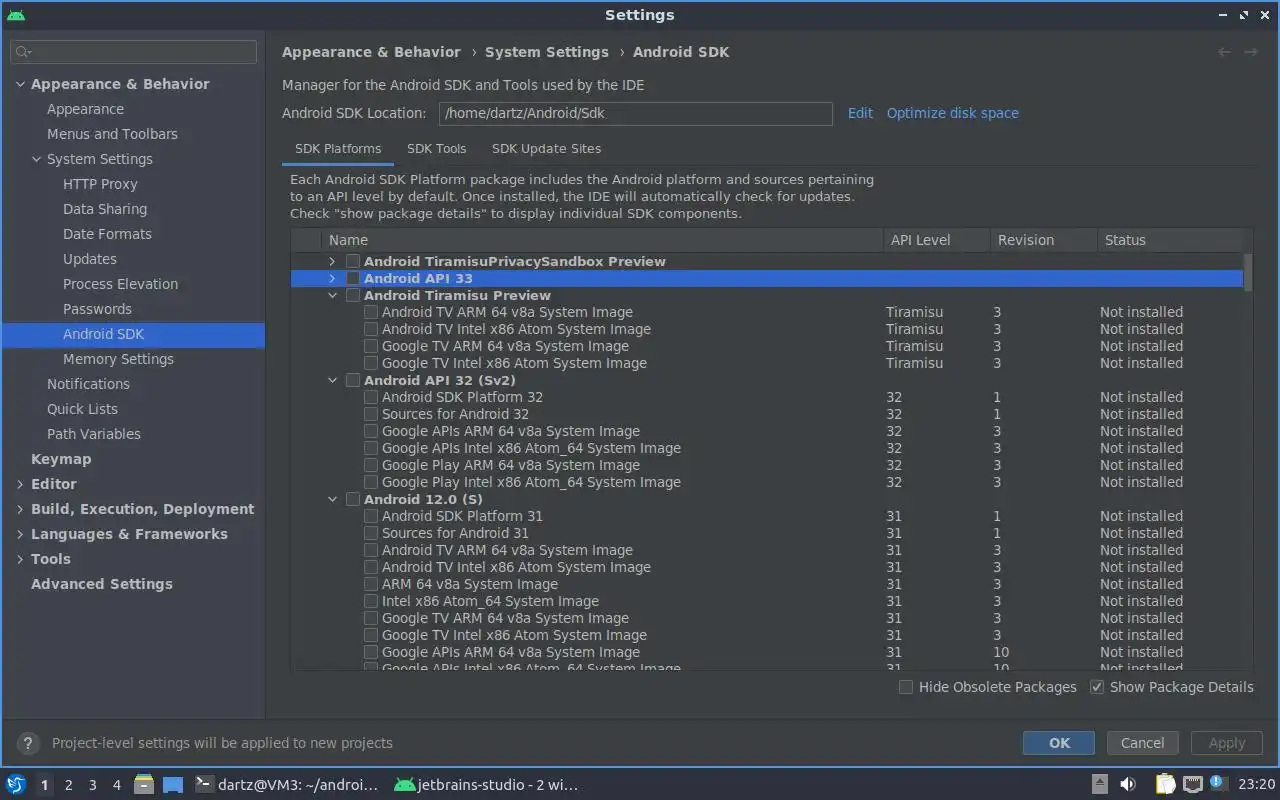Image resolution: width=1280 pixels, height=800 pixels.
Task: Uncheck the Show Package Details checkbox
Action: (x=1097, y=687)
